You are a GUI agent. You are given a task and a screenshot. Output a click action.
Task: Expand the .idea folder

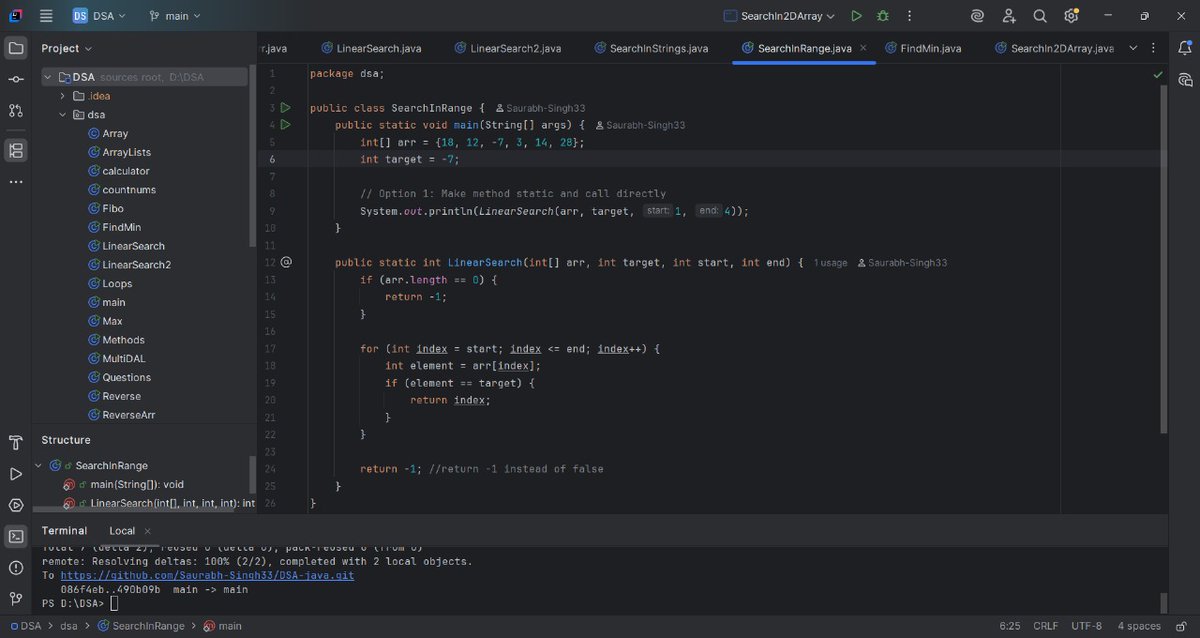coord(63,96)
